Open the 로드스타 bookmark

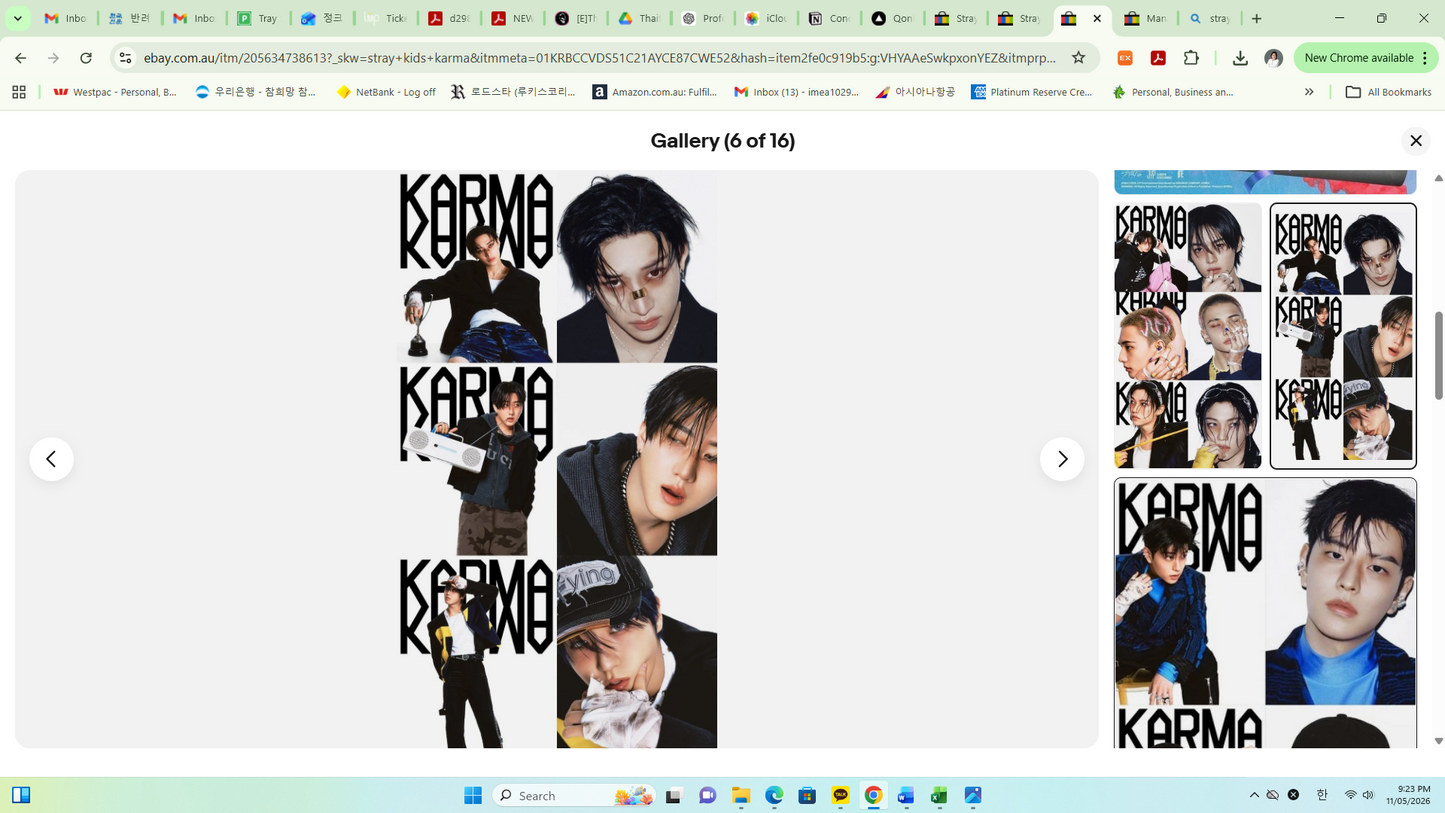[513, 92]
